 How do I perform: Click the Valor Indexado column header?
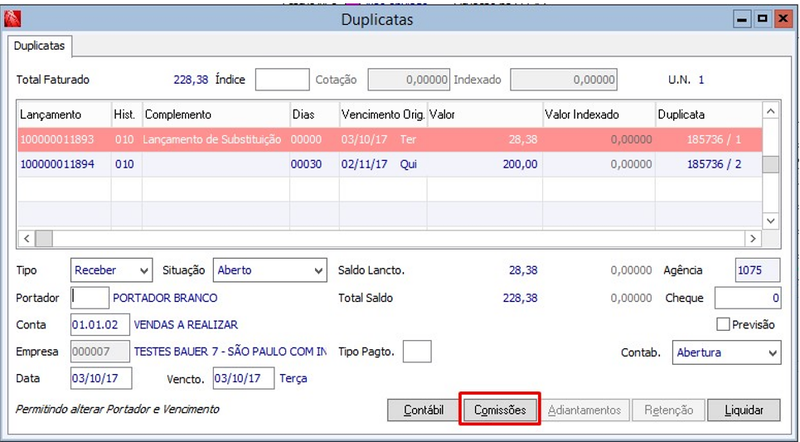coord(598,114)
